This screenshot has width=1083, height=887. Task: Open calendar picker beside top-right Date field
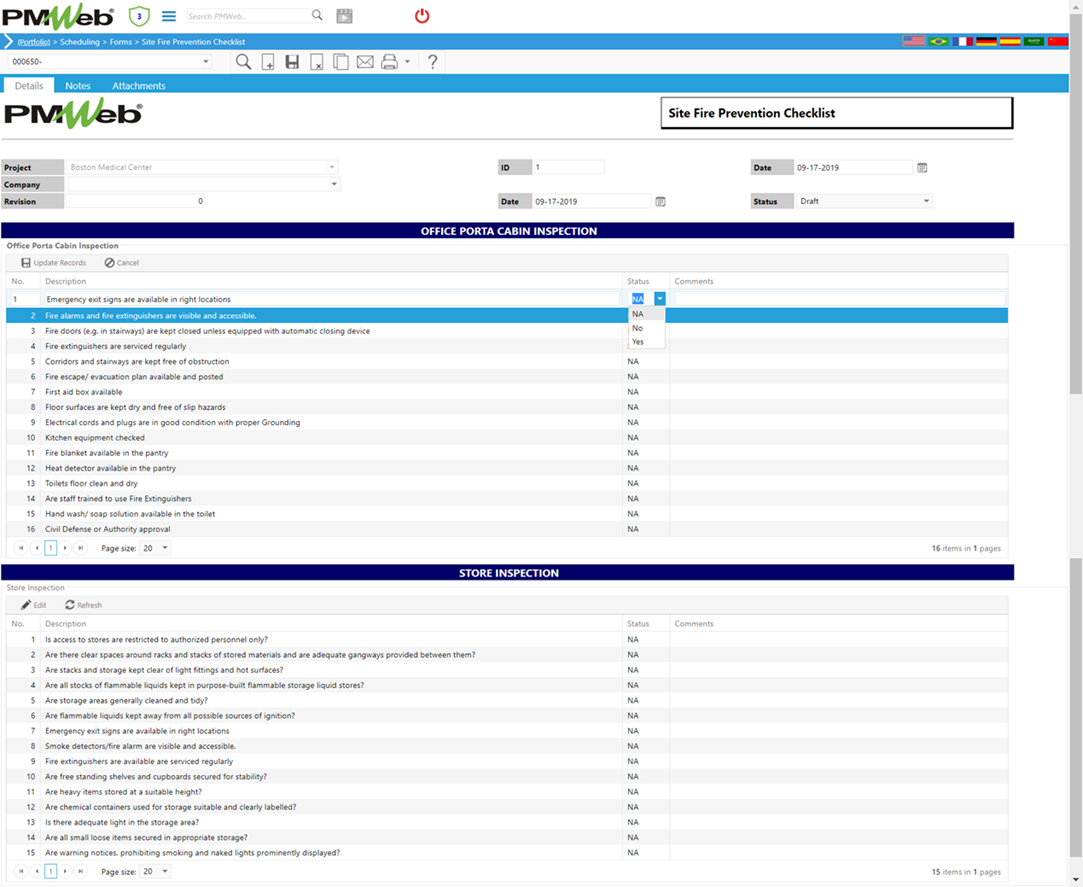pyautogui.click(x=922, y=168)
